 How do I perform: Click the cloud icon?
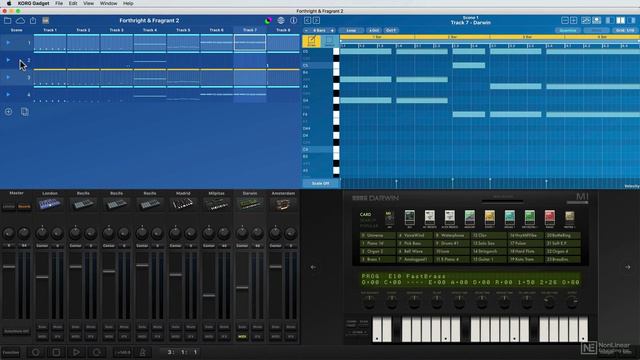(x=20, y=20)
